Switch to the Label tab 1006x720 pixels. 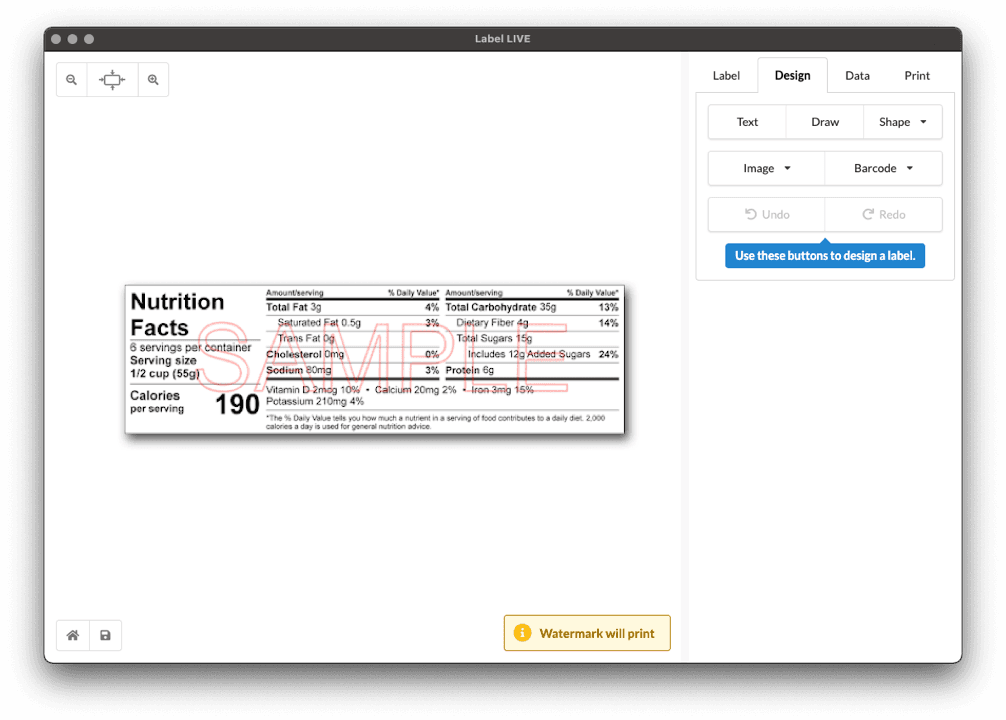[x=726, y=75]
